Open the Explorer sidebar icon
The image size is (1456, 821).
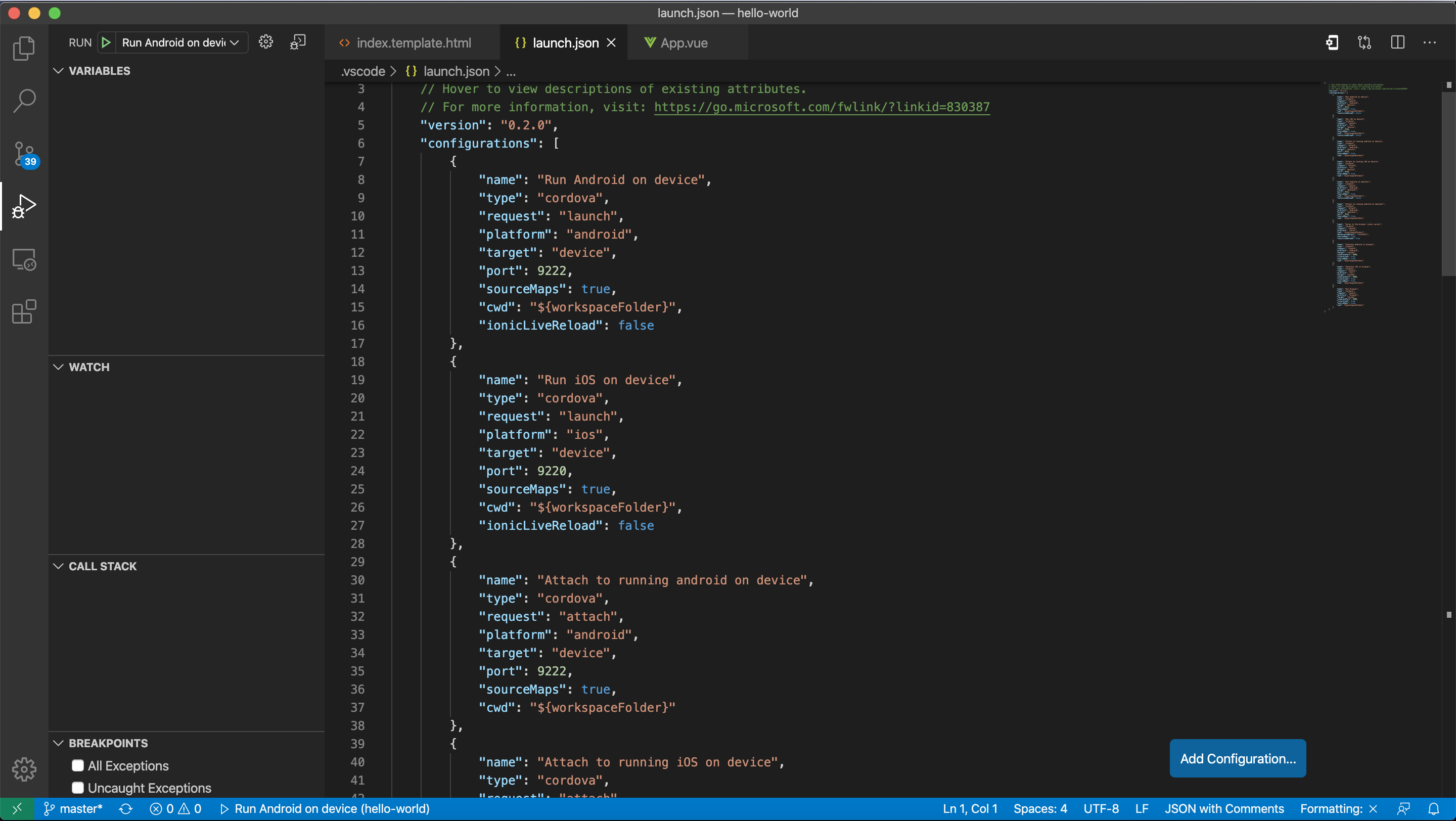tap(24, 49)
